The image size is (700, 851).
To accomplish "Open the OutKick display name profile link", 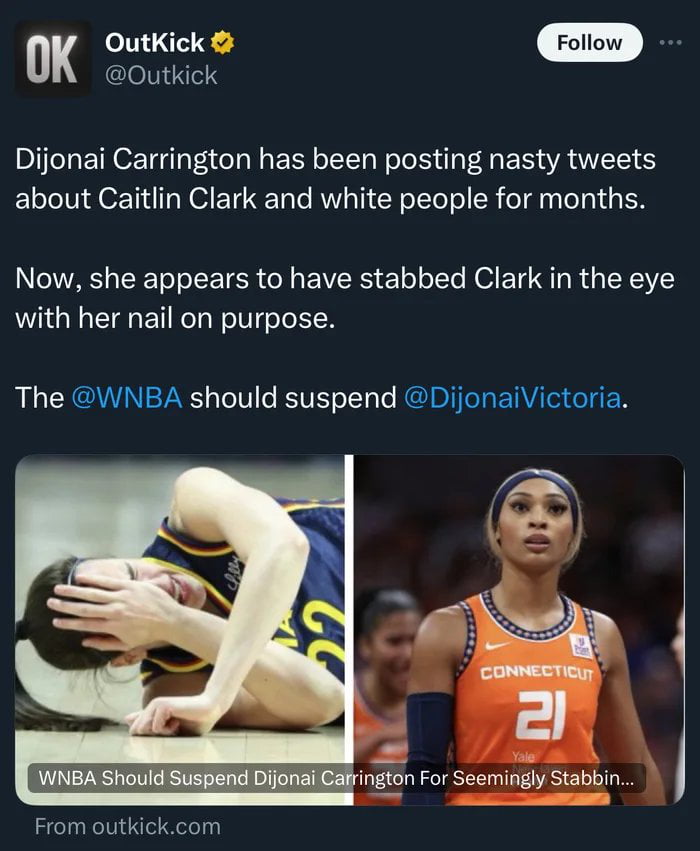I will tap(155, 42).
